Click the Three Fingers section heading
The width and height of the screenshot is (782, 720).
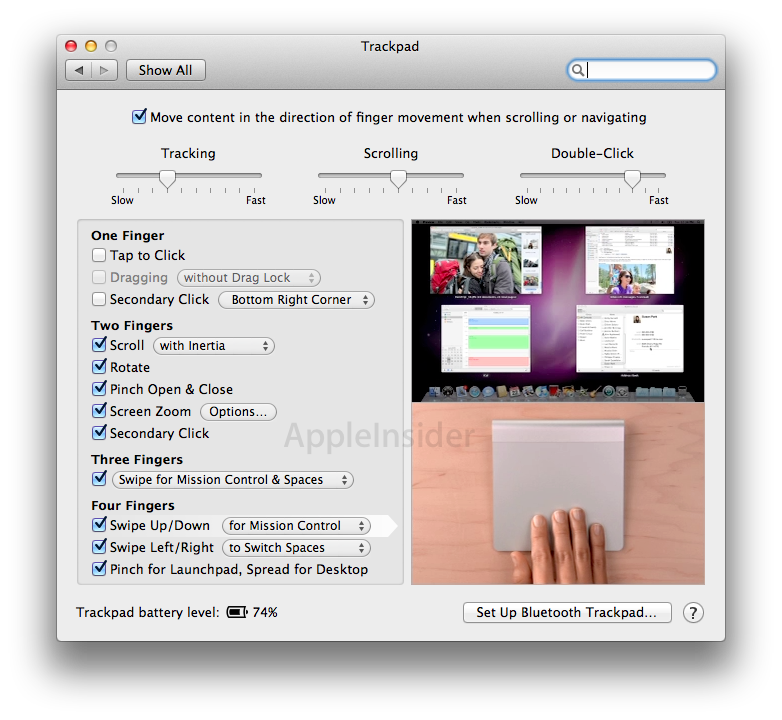137,459
